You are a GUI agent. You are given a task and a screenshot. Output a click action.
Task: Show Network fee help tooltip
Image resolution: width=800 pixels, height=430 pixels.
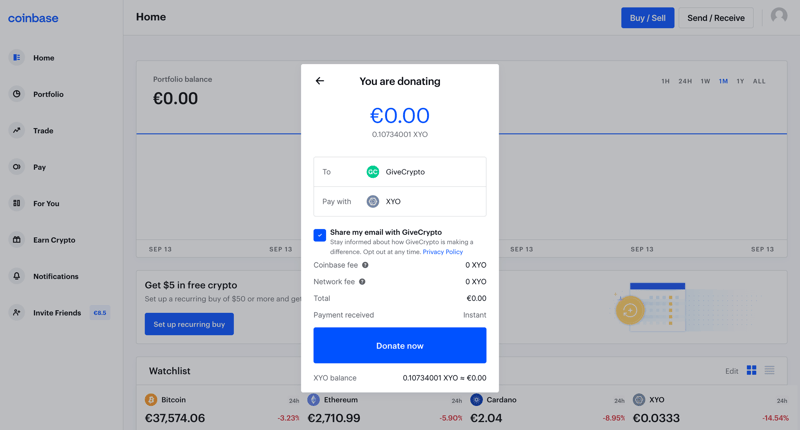click(362, 282)
